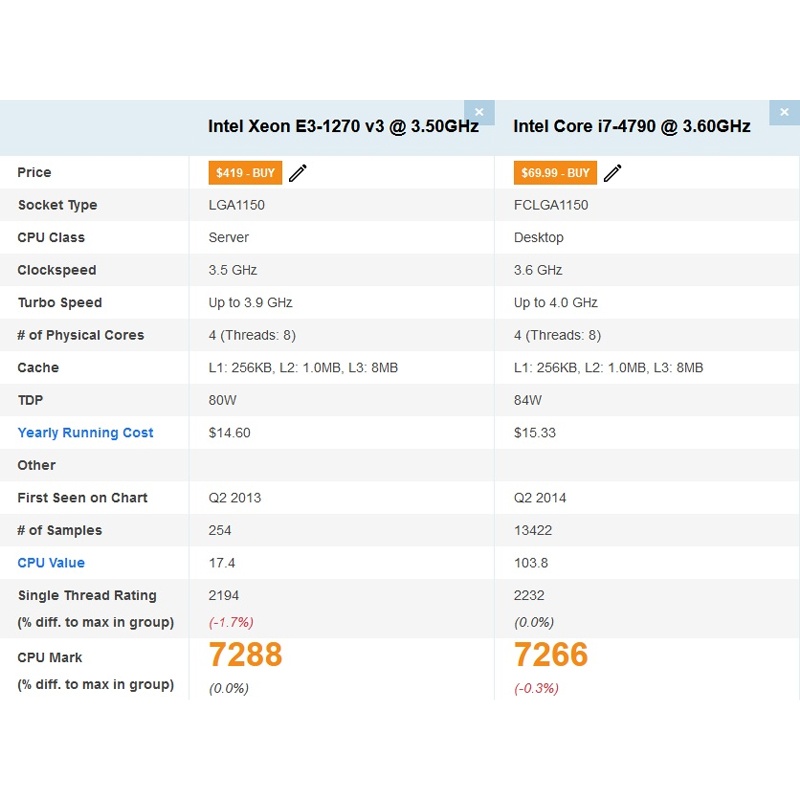
Task: Click the Server class value
Action: 229,238
